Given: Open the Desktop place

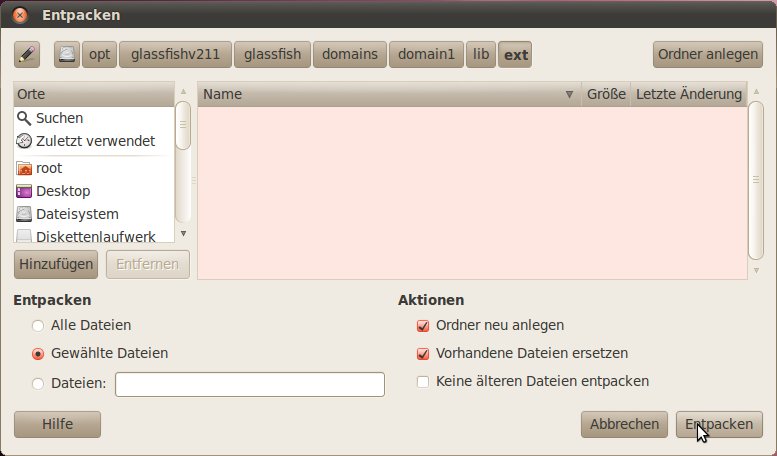Looking at the screenshot, I should point(63,191).
